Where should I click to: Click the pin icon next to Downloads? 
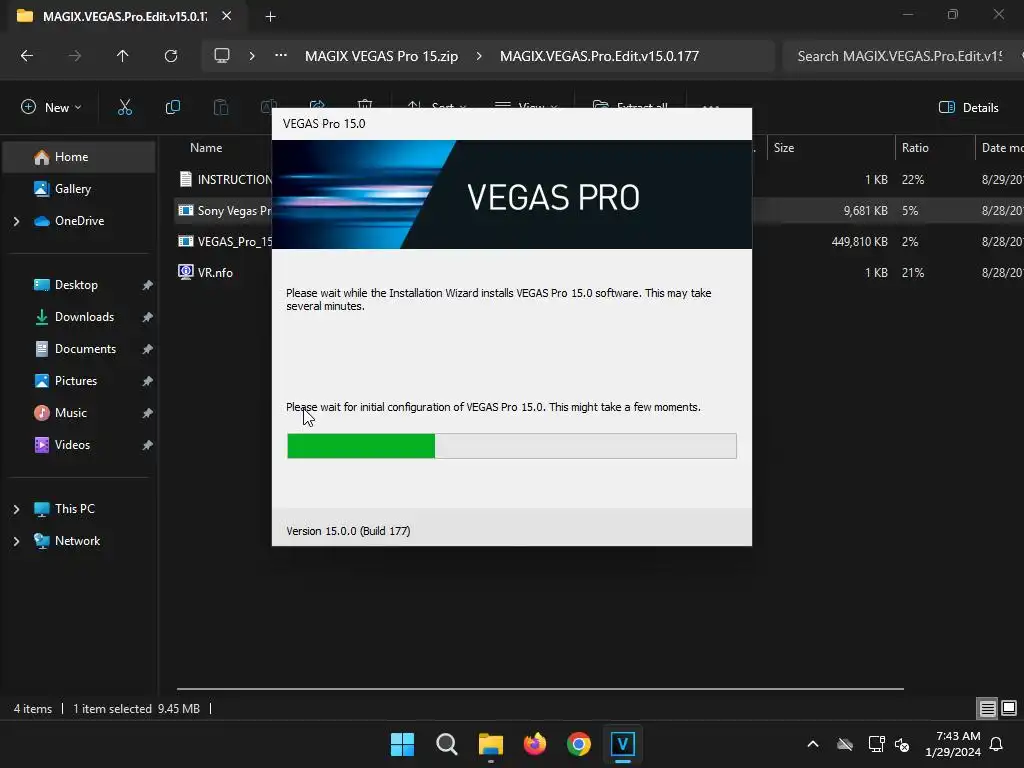point(148,317)
